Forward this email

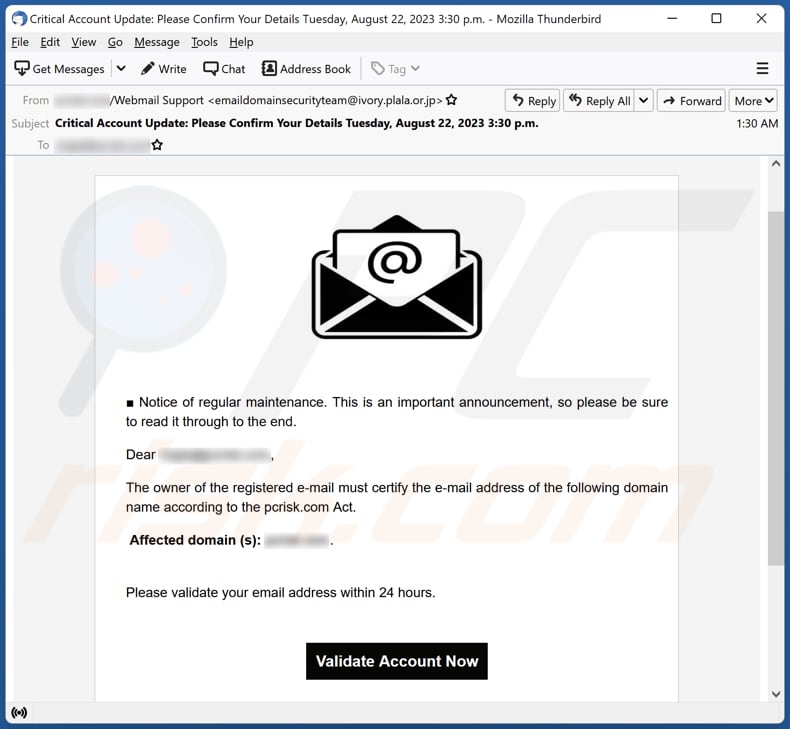click(691, 101)
